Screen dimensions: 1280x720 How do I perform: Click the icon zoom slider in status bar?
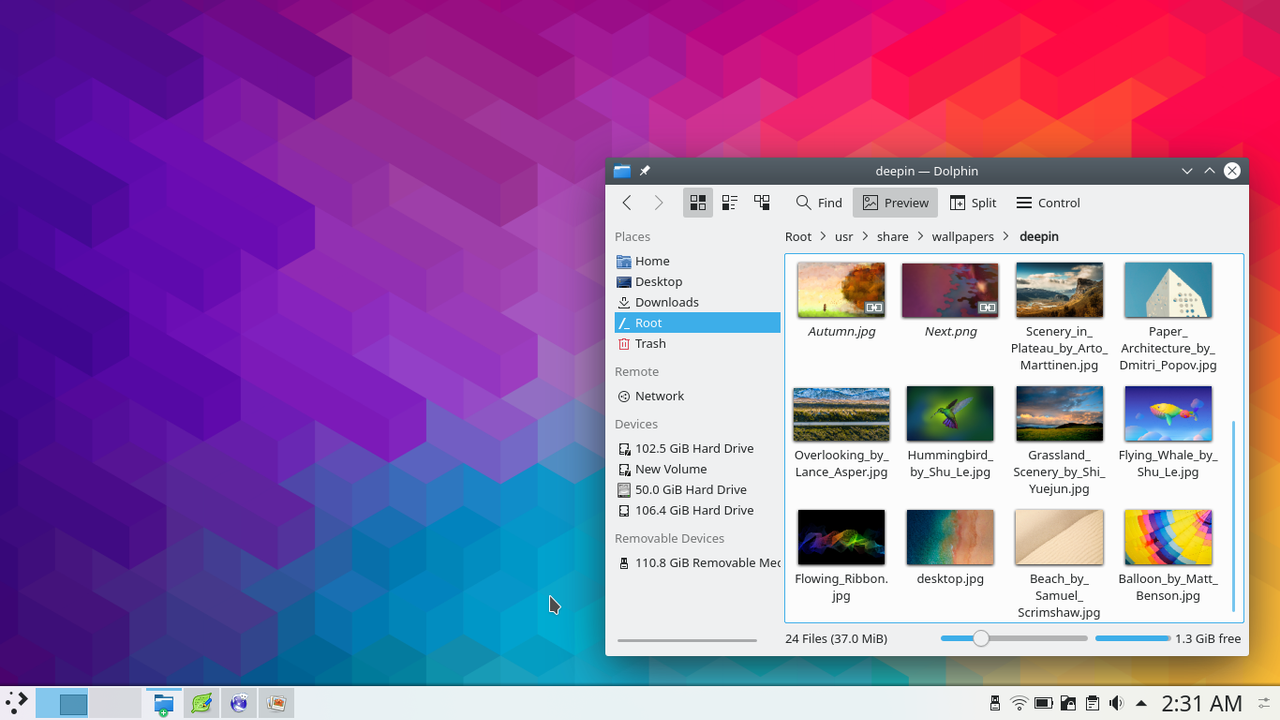pos(1014,638)
